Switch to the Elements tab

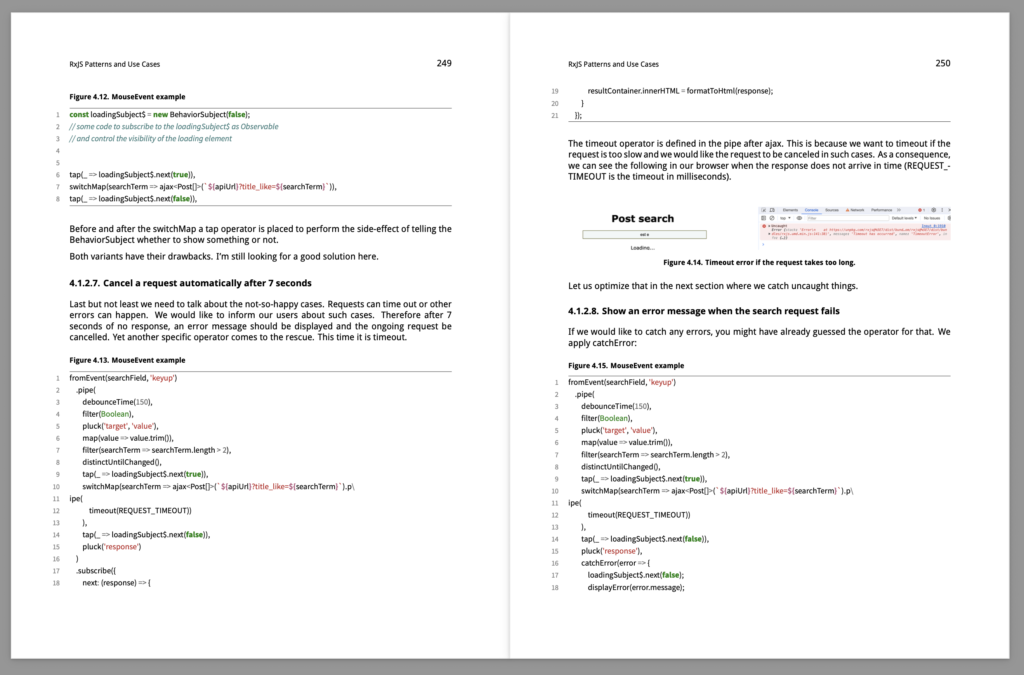pos(790,210)
